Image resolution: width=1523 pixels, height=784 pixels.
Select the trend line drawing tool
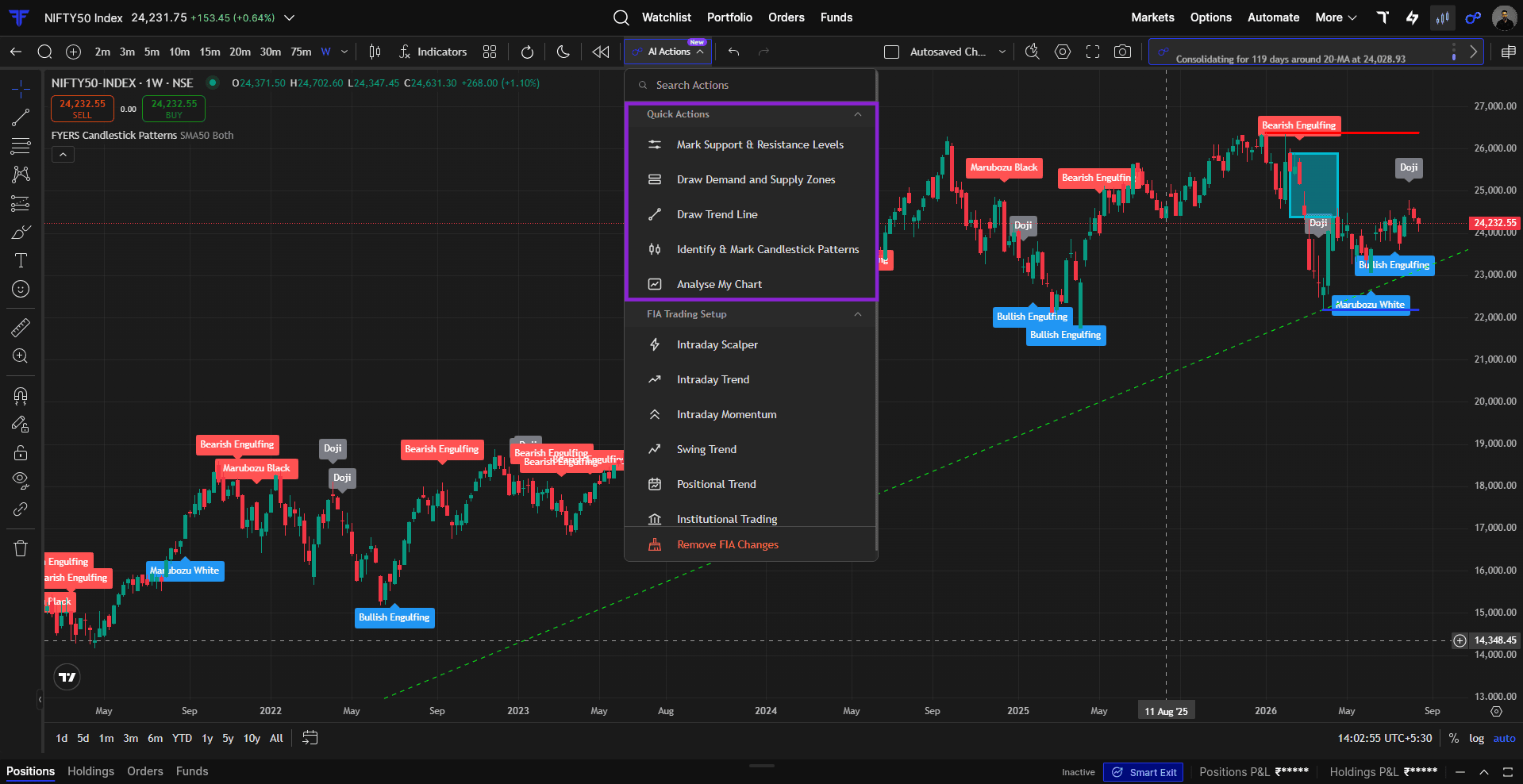[x=21, y=117]
